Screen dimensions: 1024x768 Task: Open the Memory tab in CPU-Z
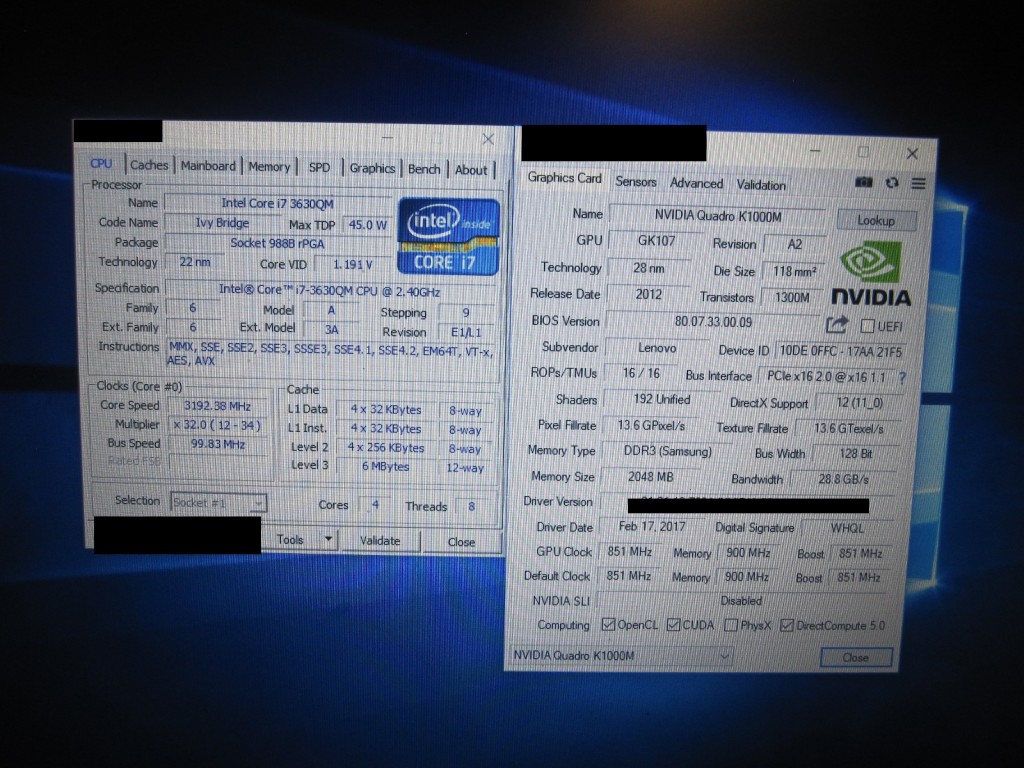coord(269,167)
